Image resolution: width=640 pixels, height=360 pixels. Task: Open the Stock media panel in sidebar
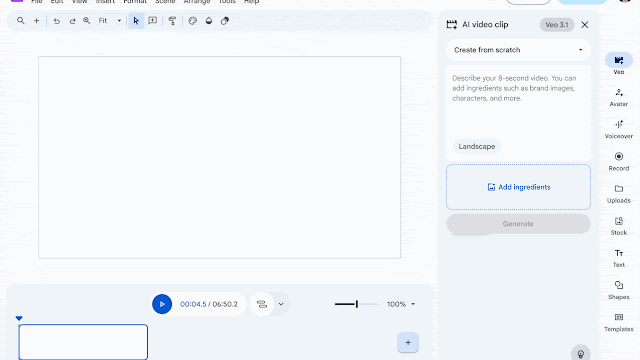(x=619, y=226)
